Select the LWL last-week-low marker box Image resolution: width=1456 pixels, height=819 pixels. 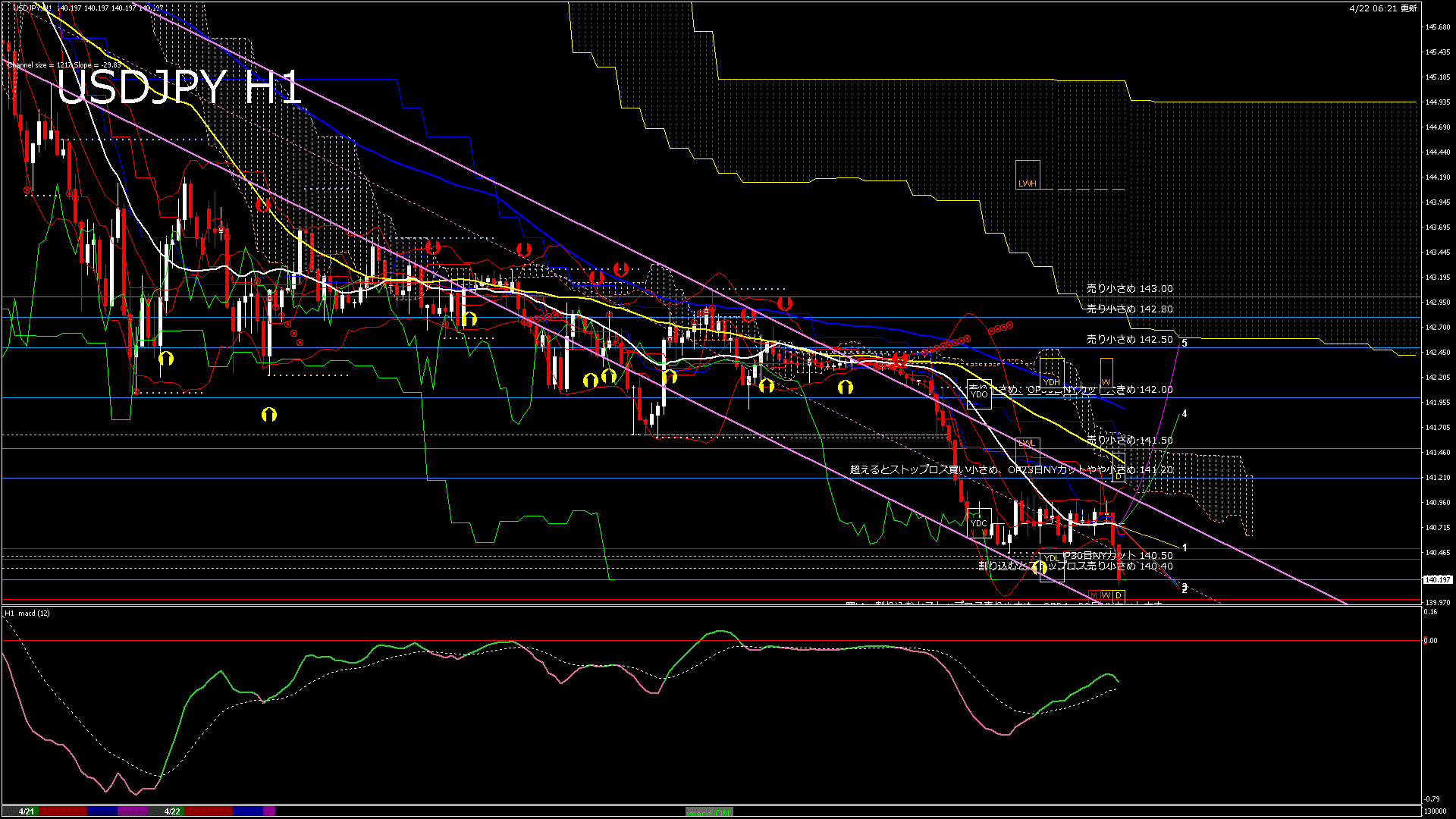pyautogui.click(x=1027, y=447)
